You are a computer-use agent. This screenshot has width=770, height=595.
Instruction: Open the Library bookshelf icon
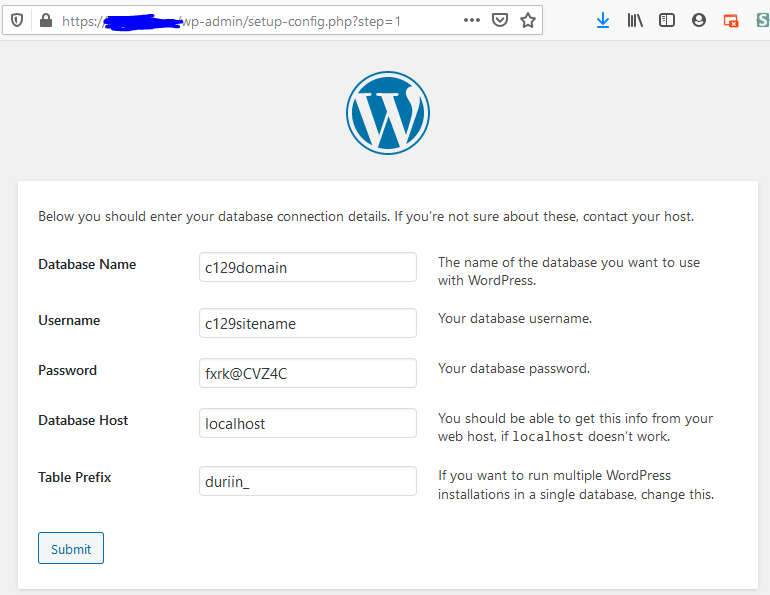coord(635,20)
